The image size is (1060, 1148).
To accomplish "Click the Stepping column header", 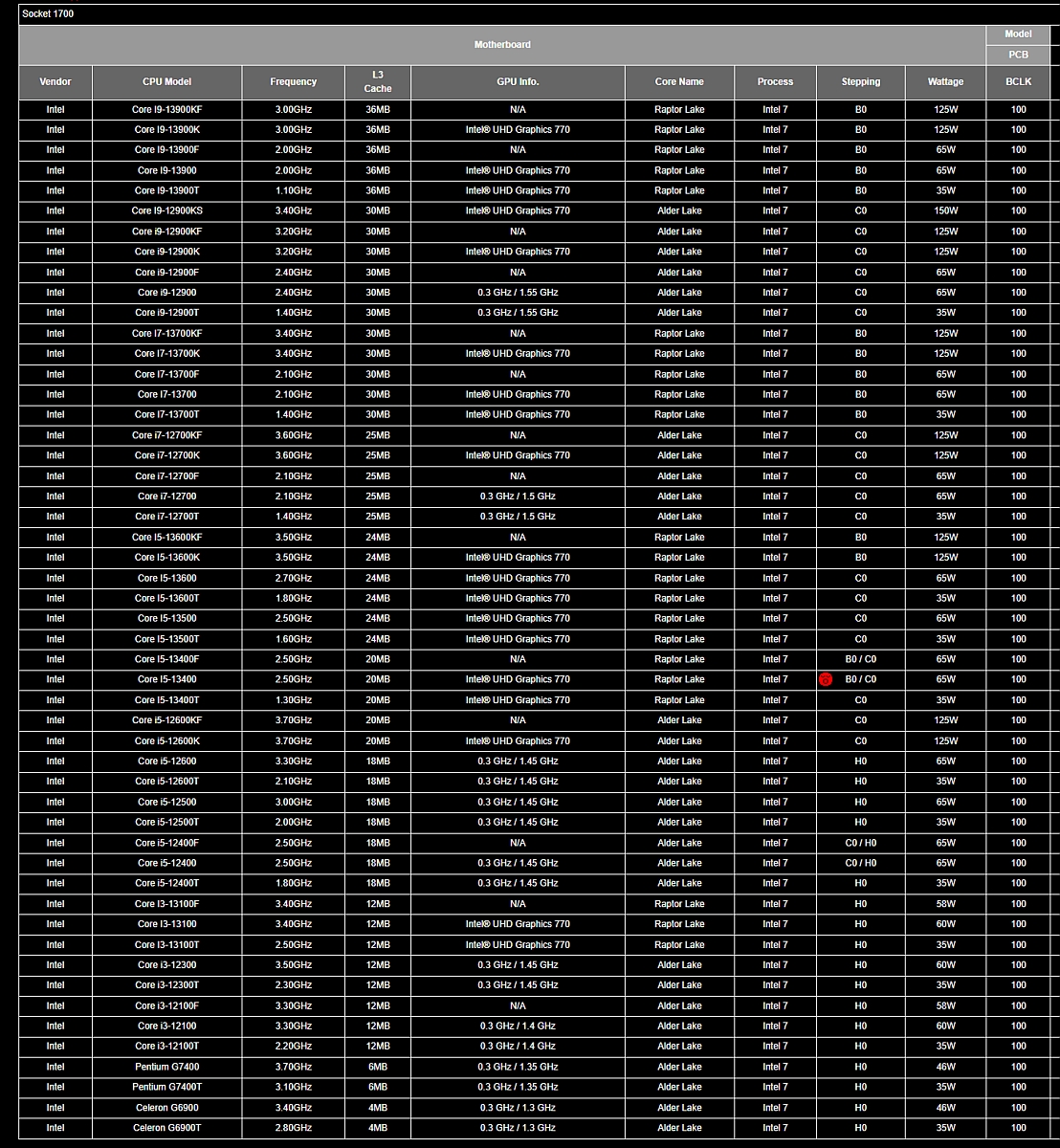I will pyautogui.click(x=861, y=82).
